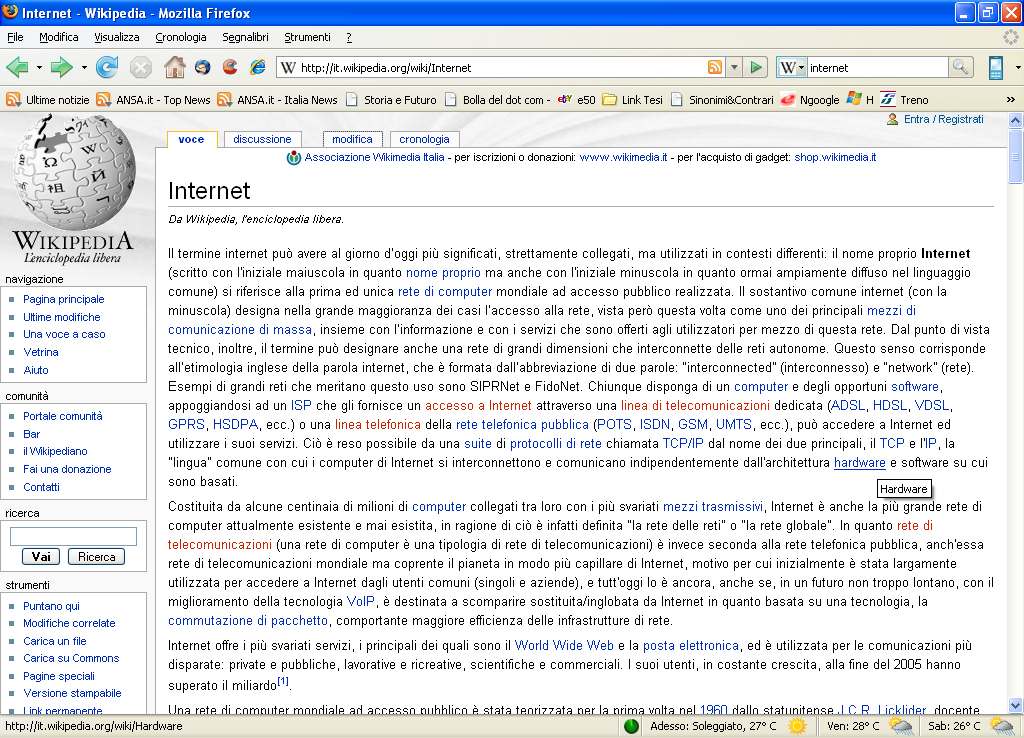Click the greyed Stop loading icon

click(140, 67)
